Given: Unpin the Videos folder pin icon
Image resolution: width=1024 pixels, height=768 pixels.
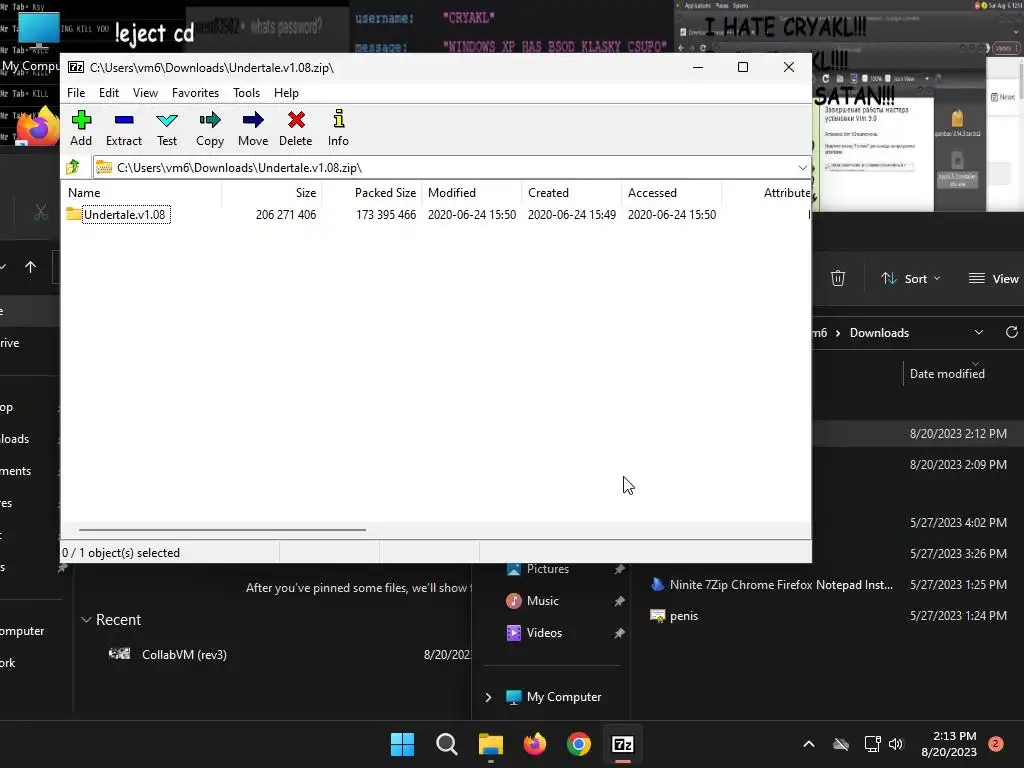Looking at the screenshot, I should click(x=618, y=633).
